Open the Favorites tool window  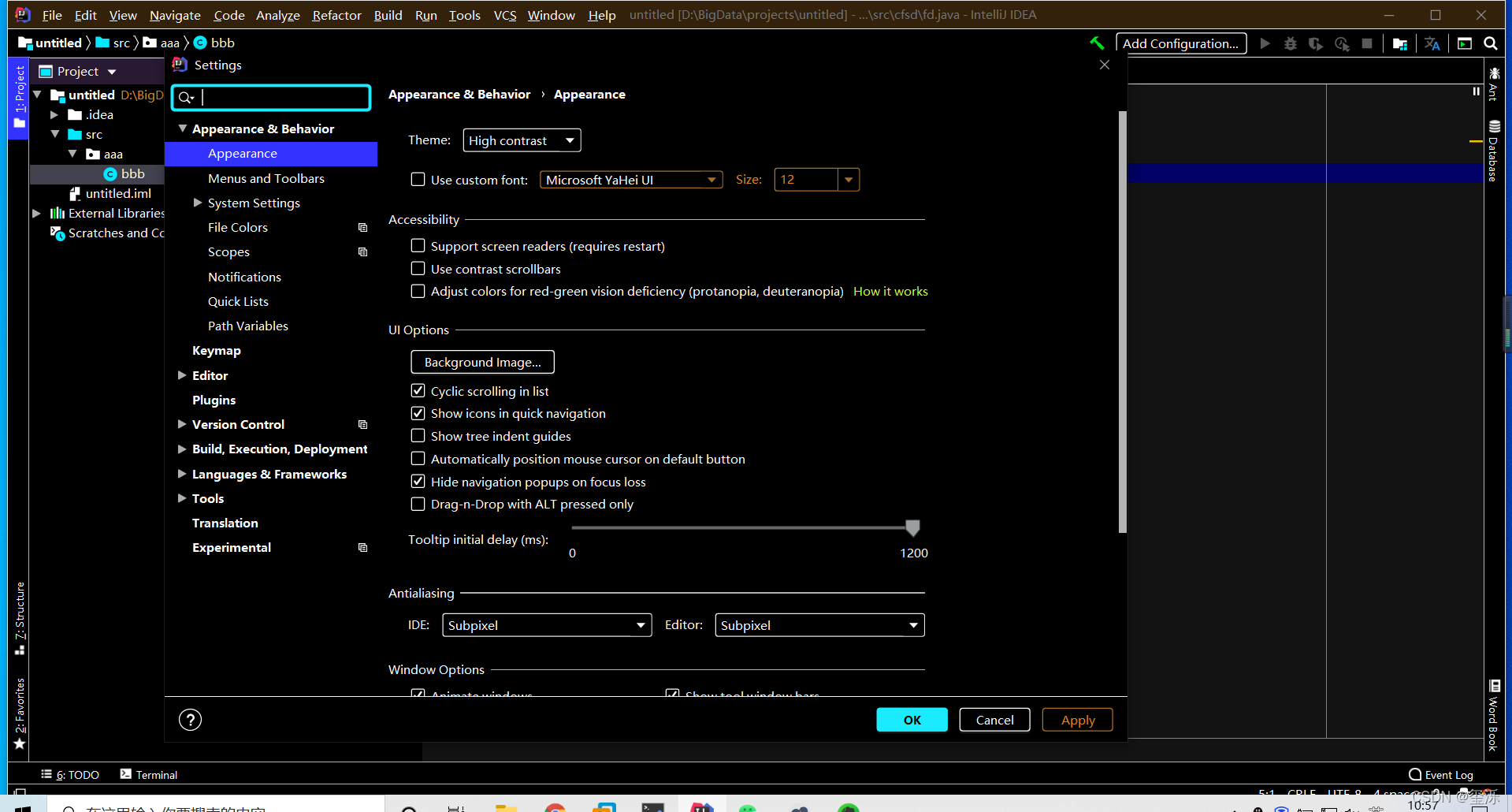20,714
